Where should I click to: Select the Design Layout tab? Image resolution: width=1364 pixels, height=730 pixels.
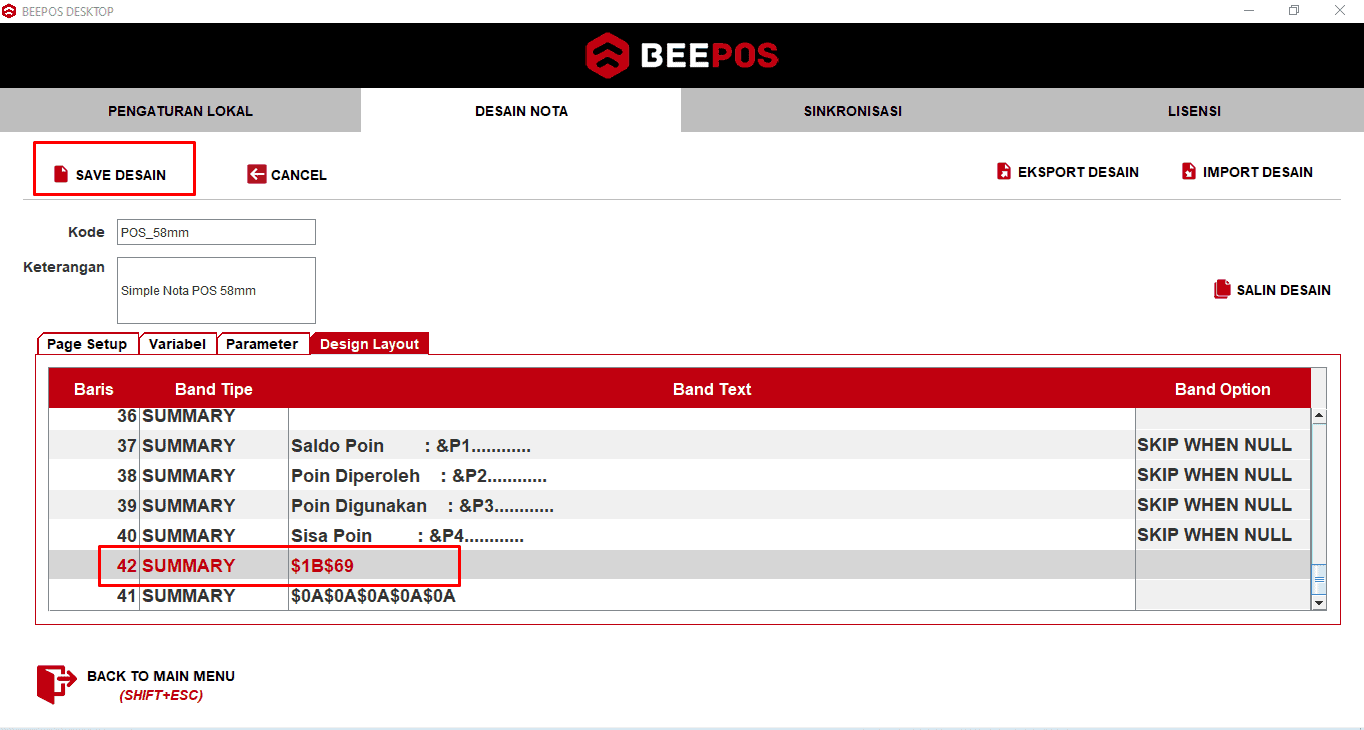click(x=369, y=343)
